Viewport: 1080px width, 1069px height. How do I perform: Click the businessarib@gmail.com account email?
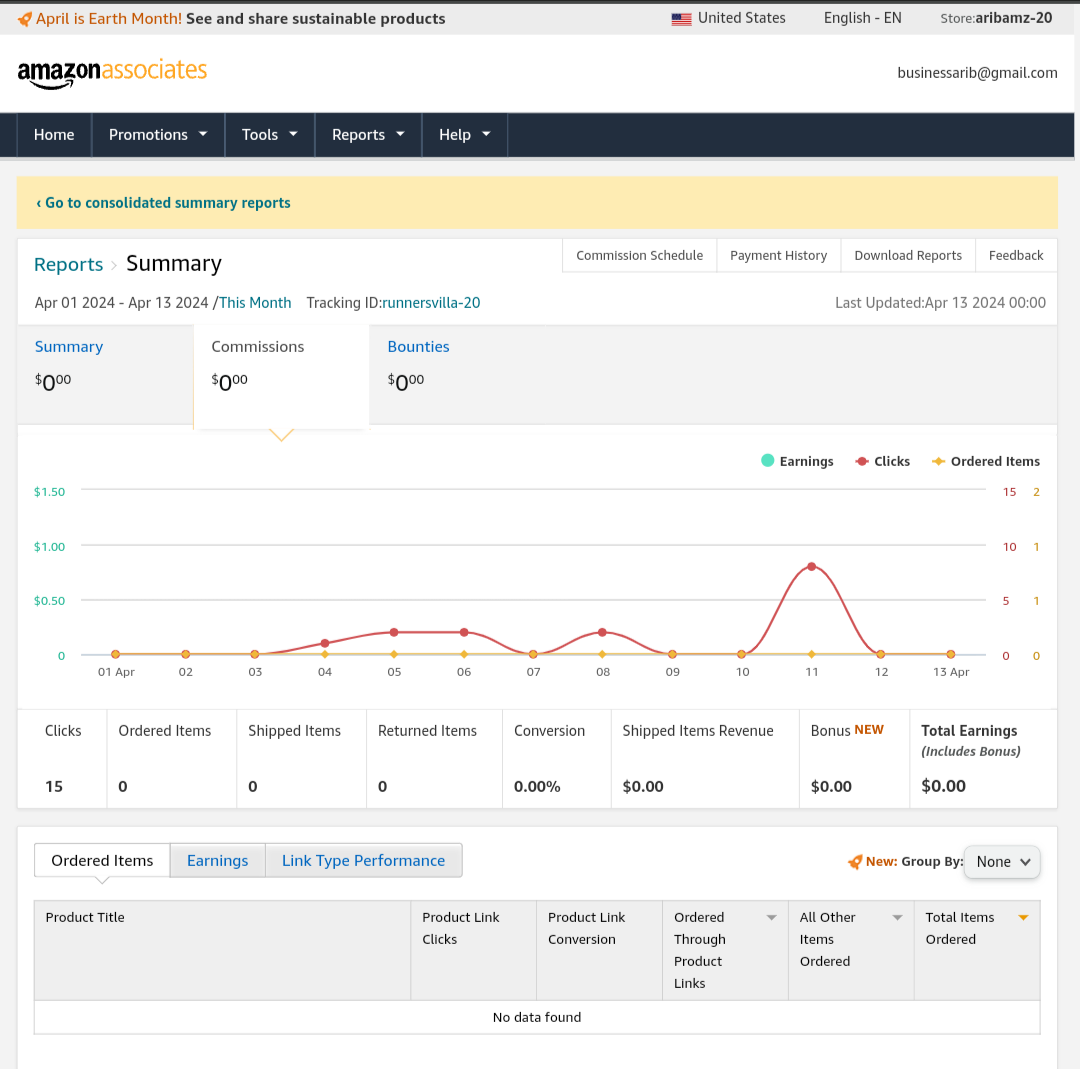(x=977, y=73)
